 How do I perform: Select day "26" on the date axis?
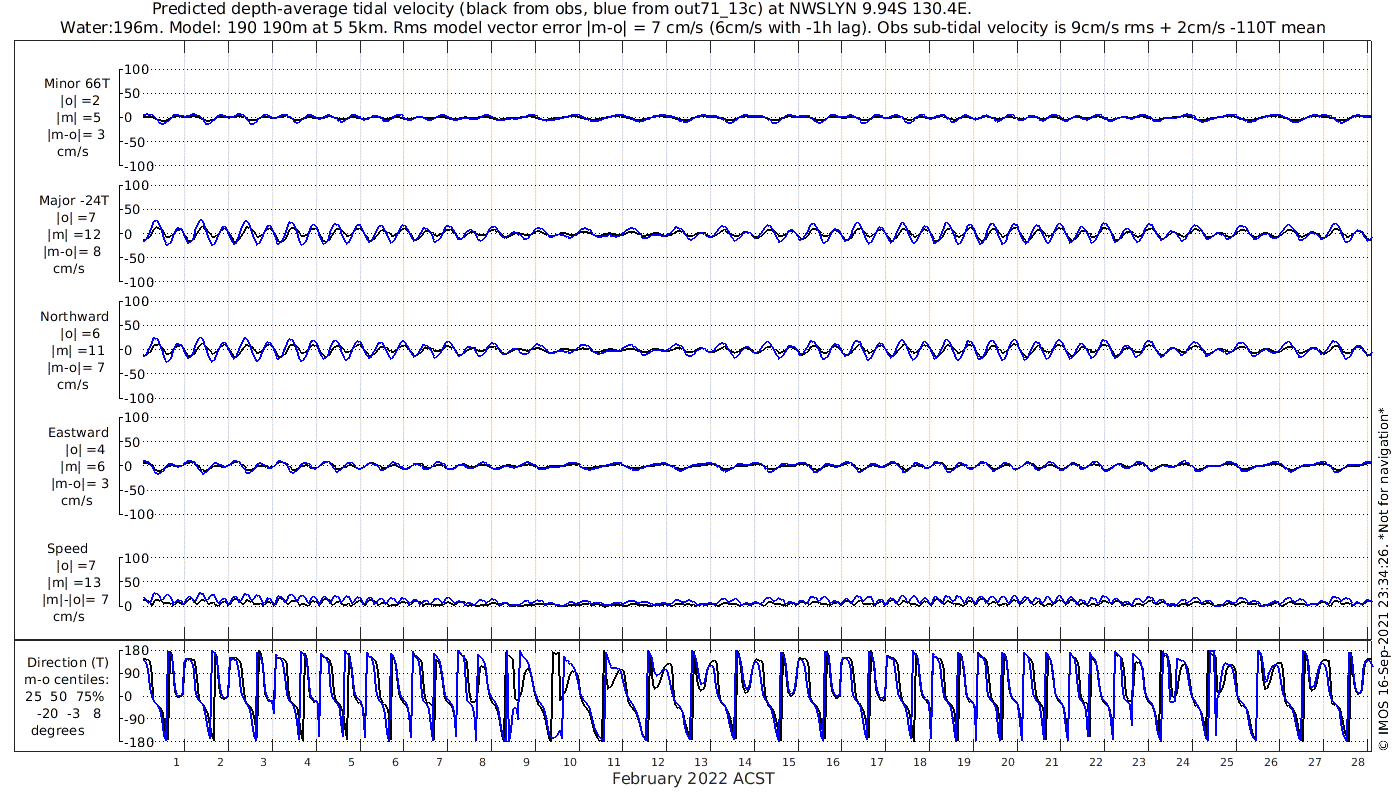click(1270, 762)
